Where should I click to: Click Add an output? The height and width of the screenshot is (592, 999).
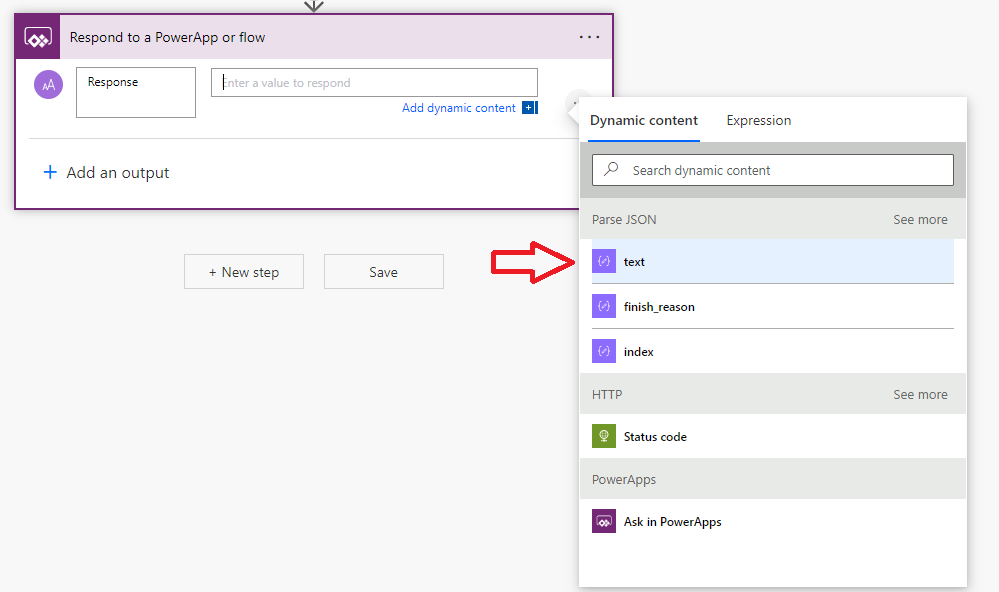[x=118, y=173]
